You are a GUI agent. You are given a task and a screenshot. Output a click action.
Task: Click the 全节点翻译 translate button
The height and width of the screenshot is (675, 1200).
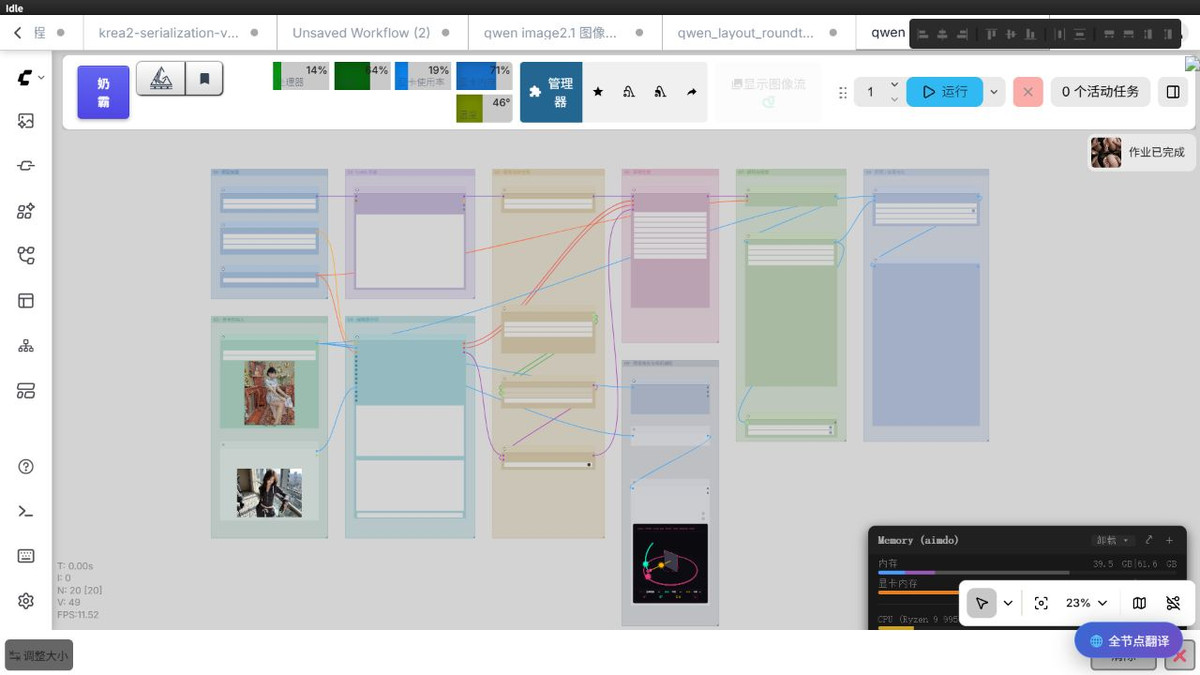1128,641
